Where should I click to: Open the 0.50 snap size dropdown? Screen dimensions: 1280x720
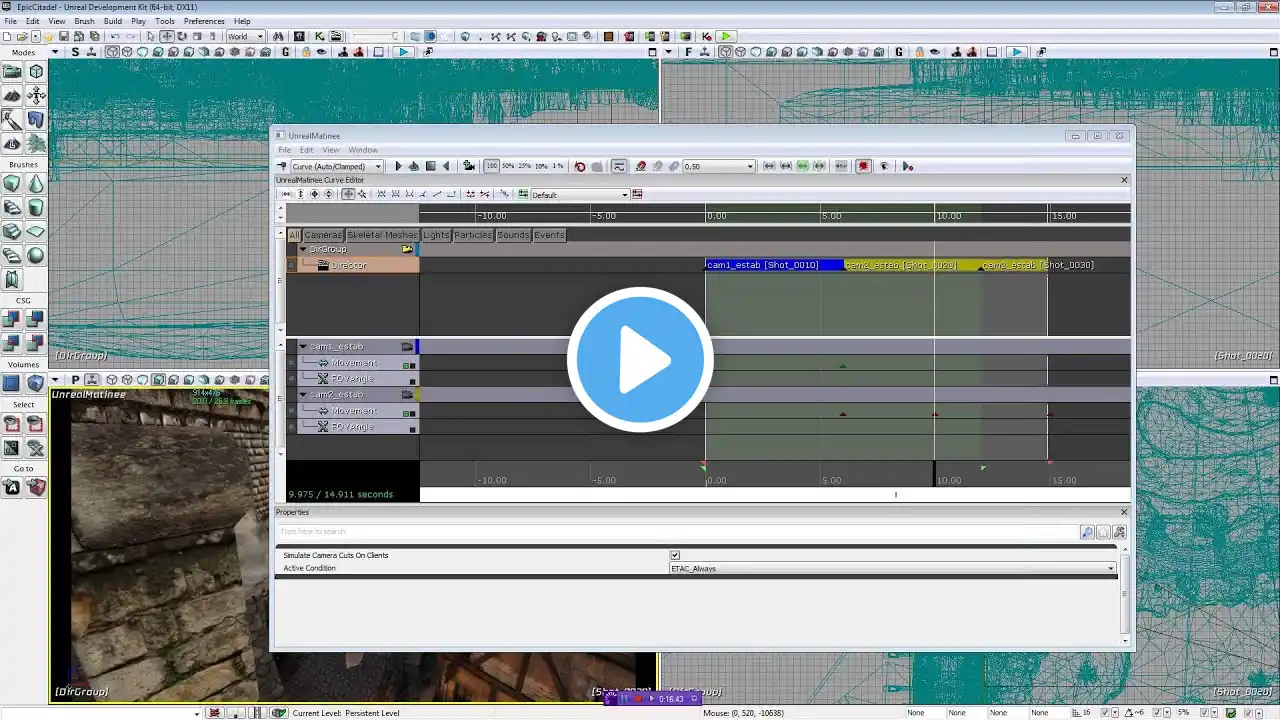[718, 166]
